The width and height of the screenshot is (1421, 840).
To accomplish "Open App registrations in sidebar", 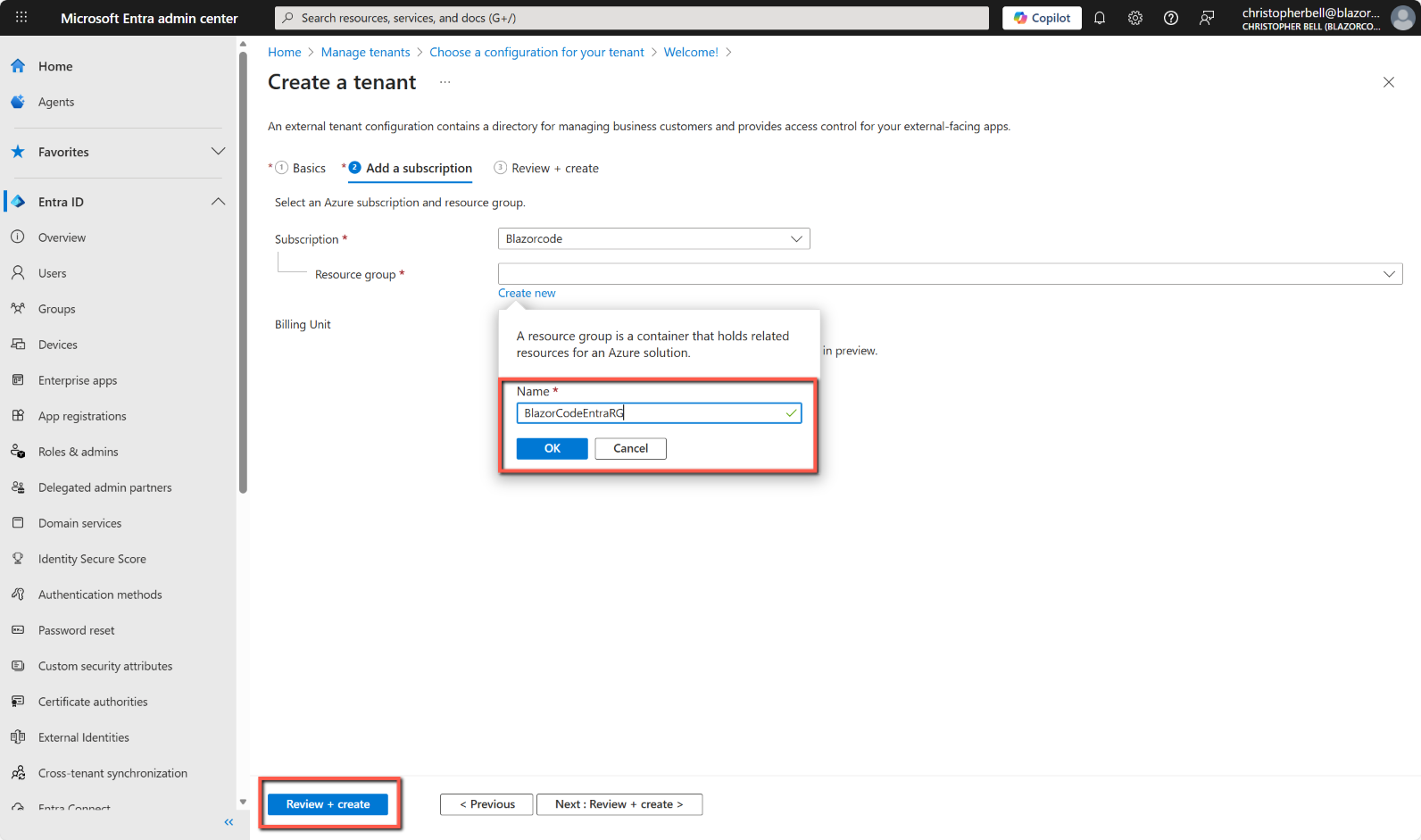I will click(x=82, y=416).
